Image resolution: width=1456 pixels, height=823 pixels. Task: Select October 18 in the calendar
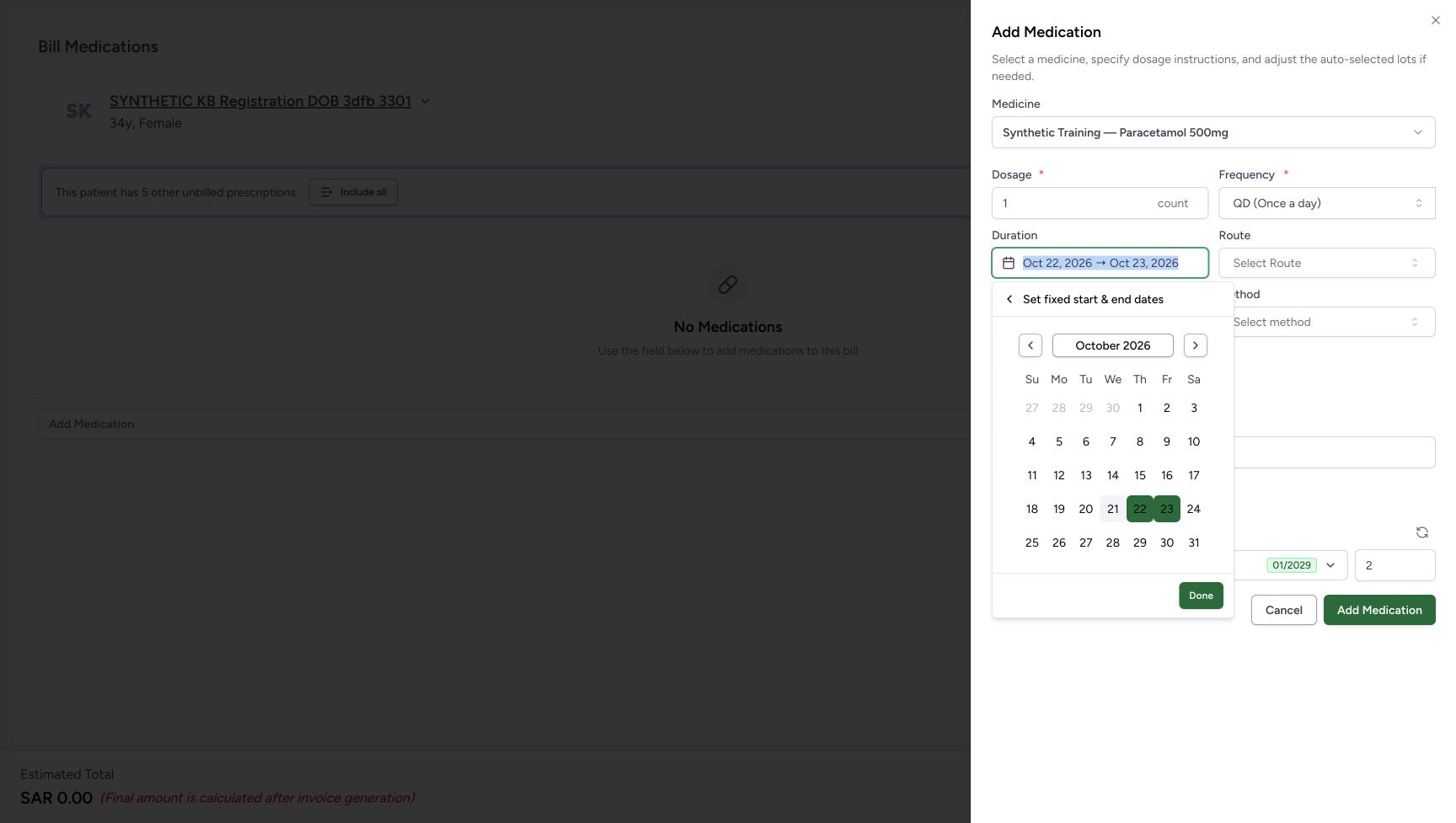pos(1032,509)
